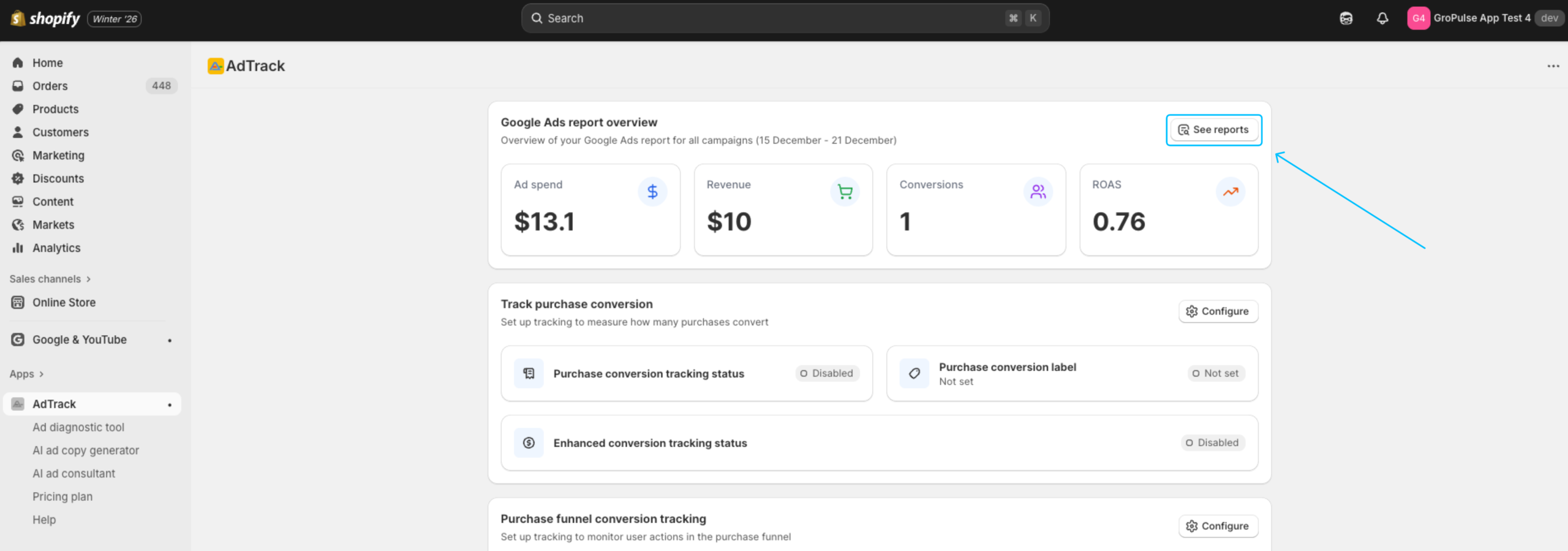Click the AdTrack logo in page header
The height and width of the screenshot is (551, 1568).
click(216, 66)
